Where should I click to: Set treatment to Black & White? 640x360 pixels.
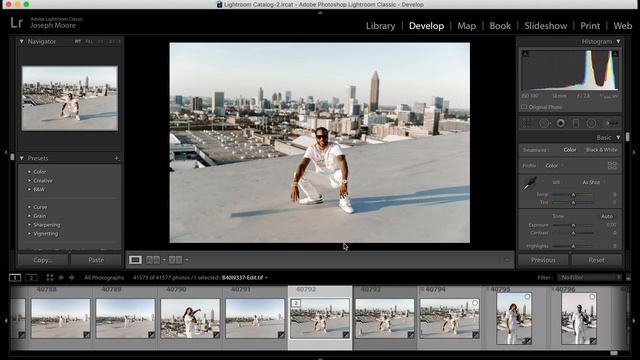602,150
